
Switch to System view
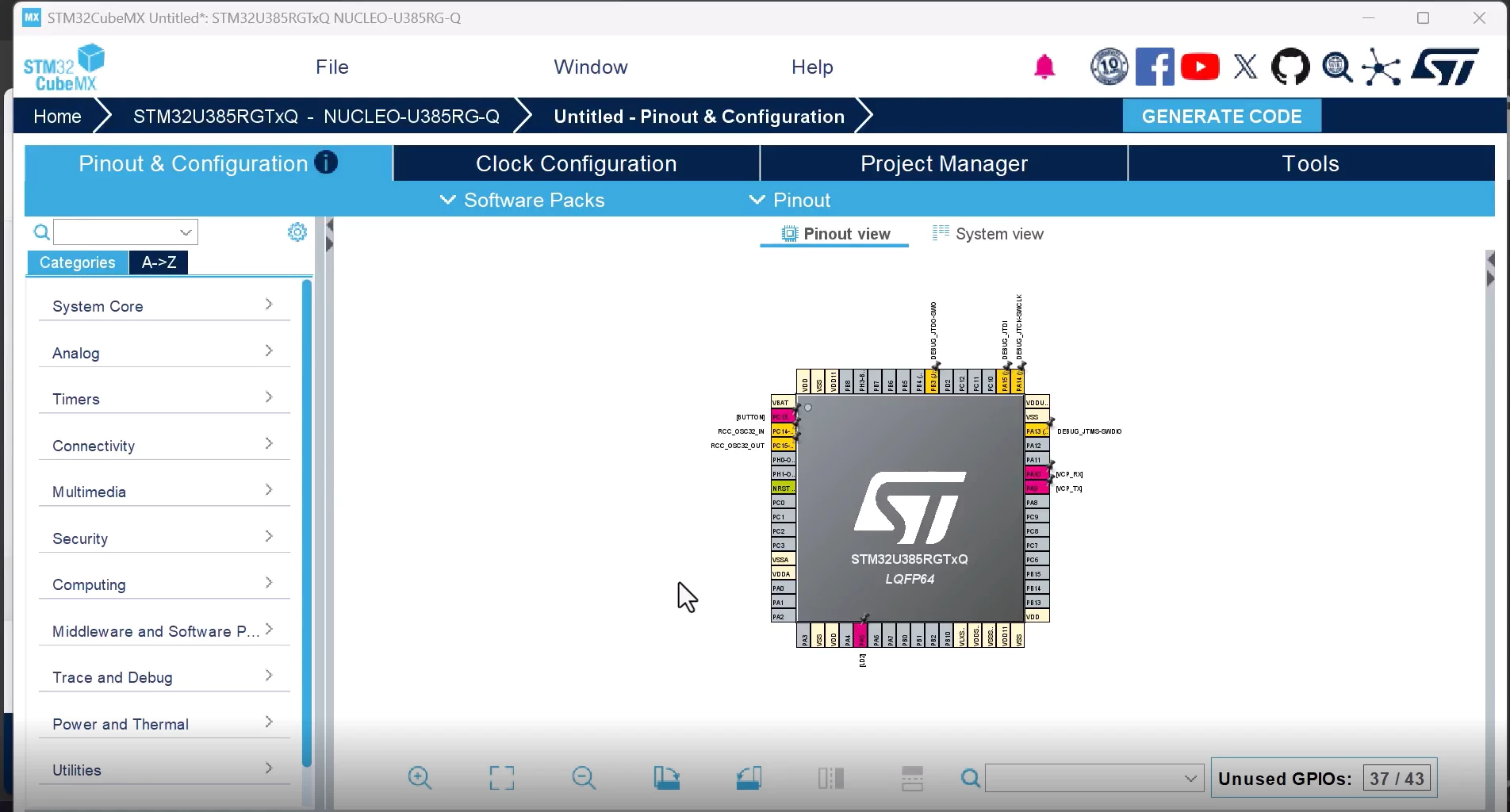(x=988, y=234)
